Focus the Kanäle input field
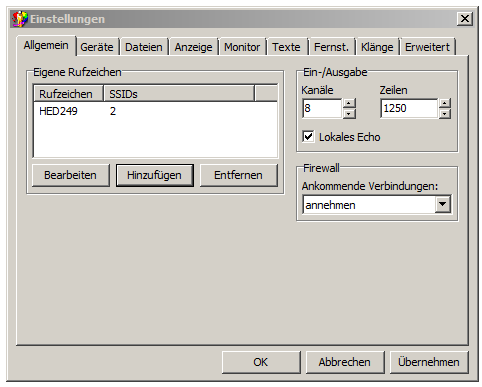Screen dimensions: 482x387 (x=322, y=108)
